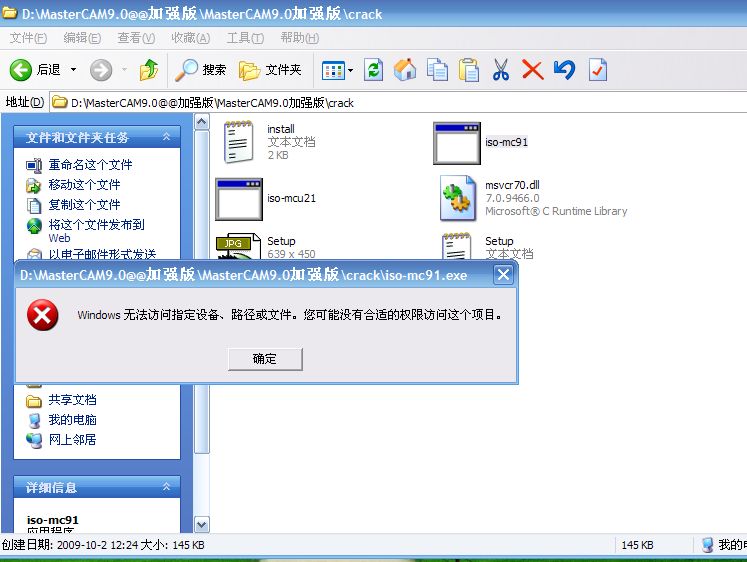Select the Setup text document icon
Screen dimensions: 747x562
(456, 246)
